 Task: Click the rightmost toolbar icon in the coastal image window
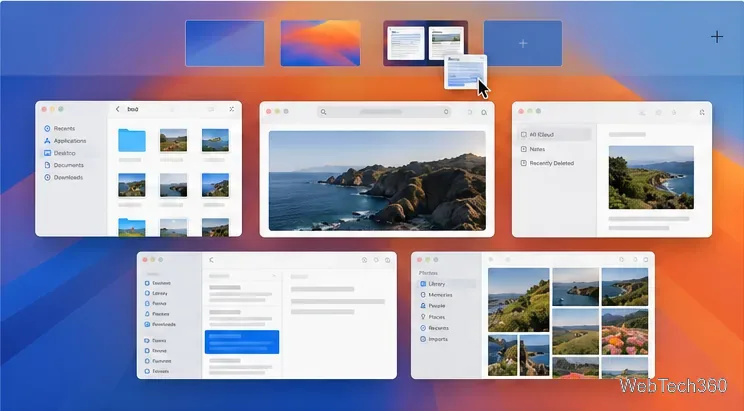pos(484,112)
